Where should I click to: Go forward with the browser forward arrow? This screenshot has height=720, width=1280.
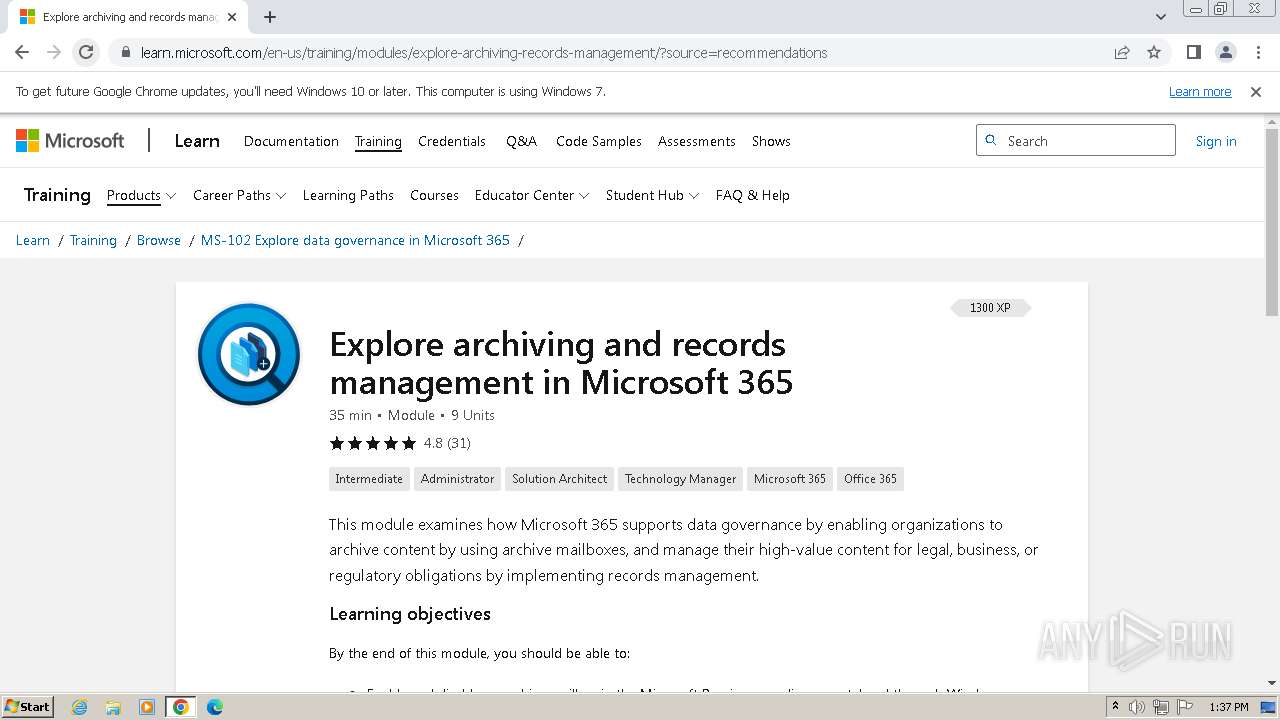click(54, 52)
